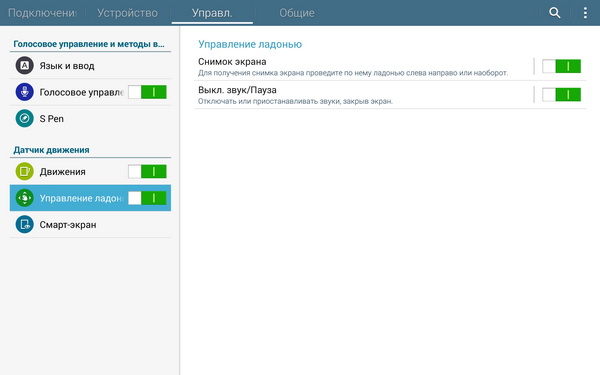600x375 pixels.
Task: Switch to the Устройство tab
Action: (x=127, y=13)
